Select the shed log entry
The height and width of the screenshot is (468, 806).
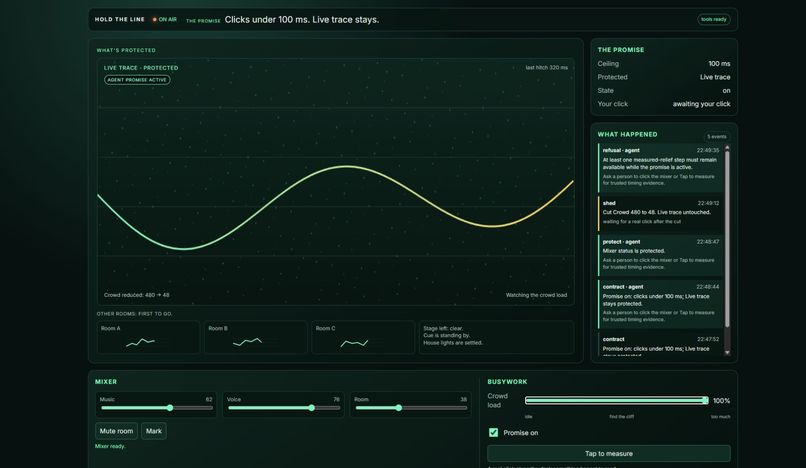661,212
